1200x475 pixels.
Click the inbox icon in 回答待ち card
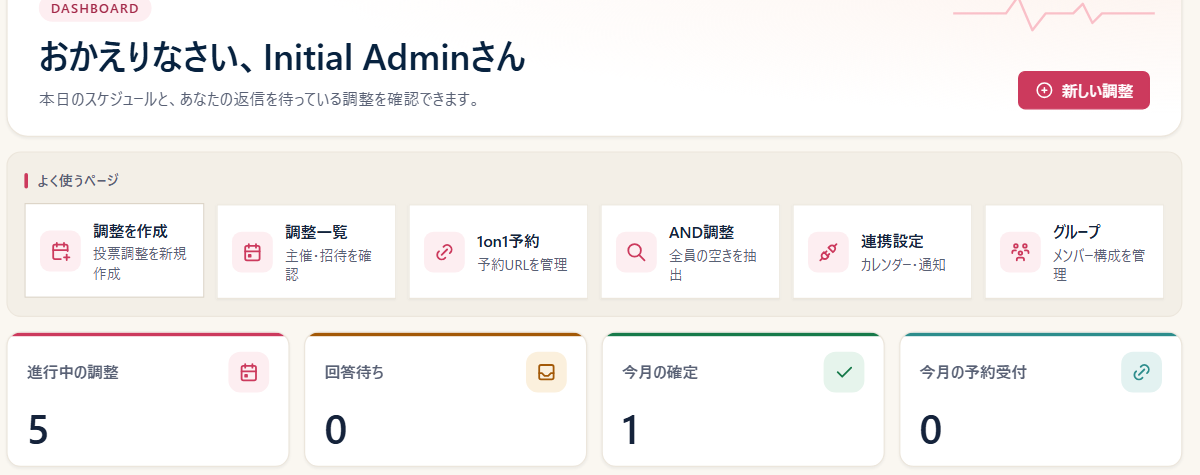coord(546,372)
